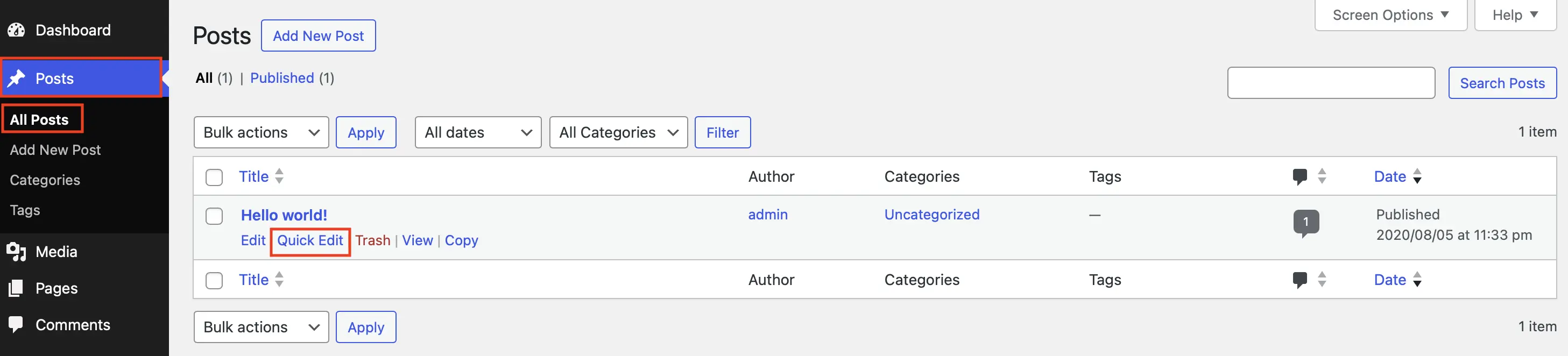This screenshot has width=1568, height=356.
Task: Click the Pages sidebar icon
Action: click(x=17, y=288)
